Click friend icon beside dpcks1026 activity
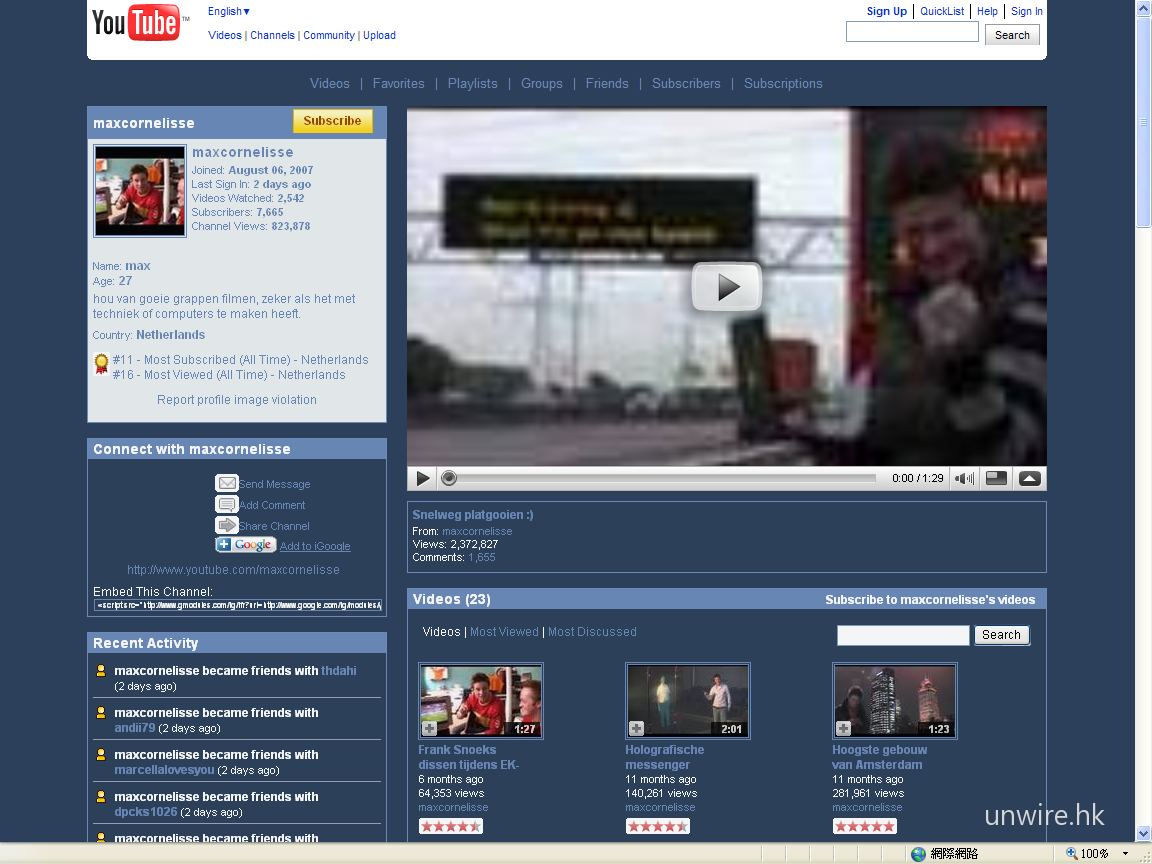 coord(101,796)
